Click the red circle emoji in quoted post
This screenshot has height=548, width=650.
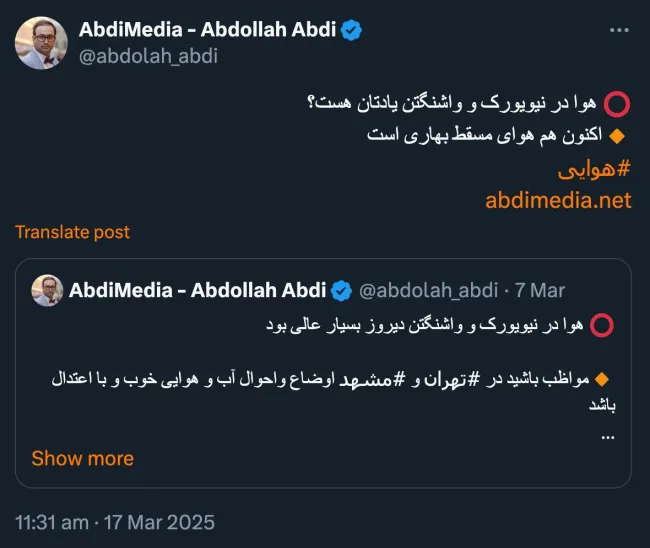tap(602, 325)
